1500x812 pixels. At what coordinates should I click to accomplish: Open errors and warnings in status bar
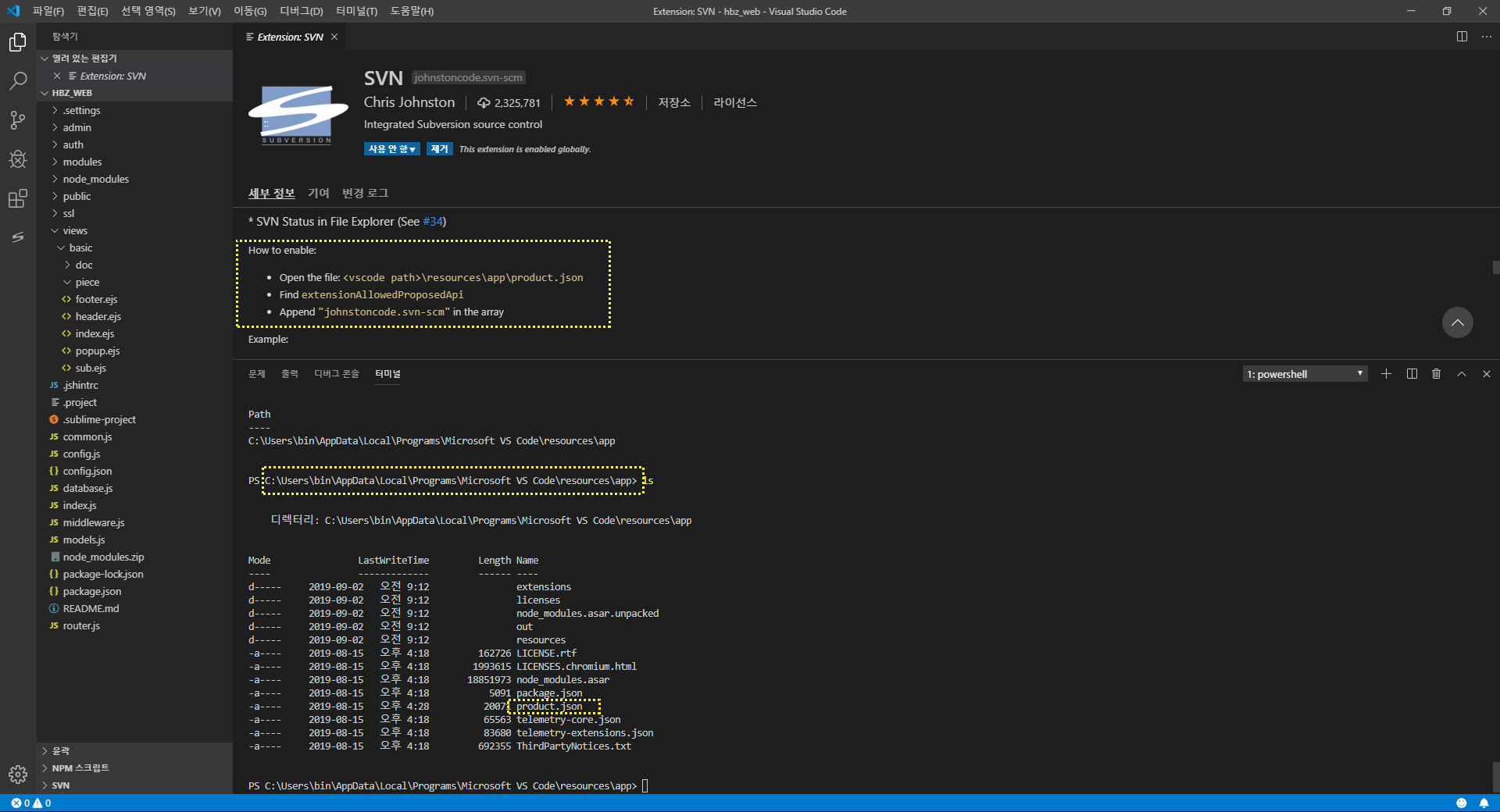pyautogui.click(x=31, y=803)
